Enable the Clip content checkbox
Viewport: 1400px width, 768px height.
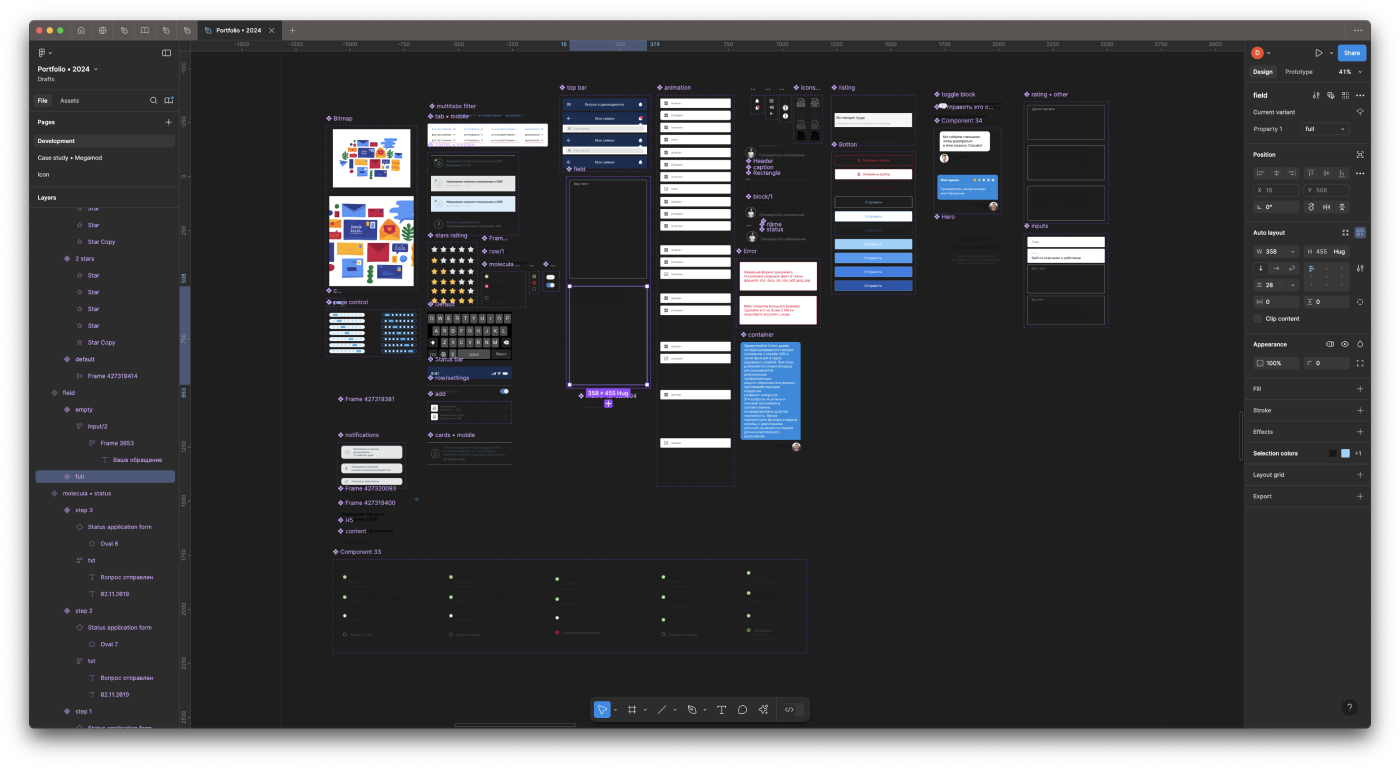click(1258, 319)
